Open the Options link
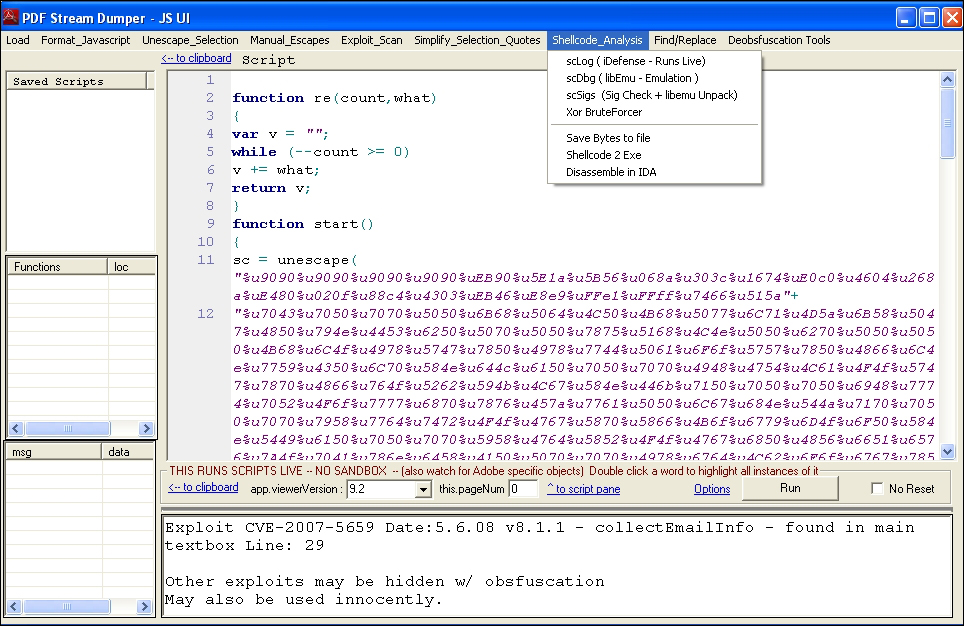This screenshot has height=626, width=964. click(x=712, y=489)
